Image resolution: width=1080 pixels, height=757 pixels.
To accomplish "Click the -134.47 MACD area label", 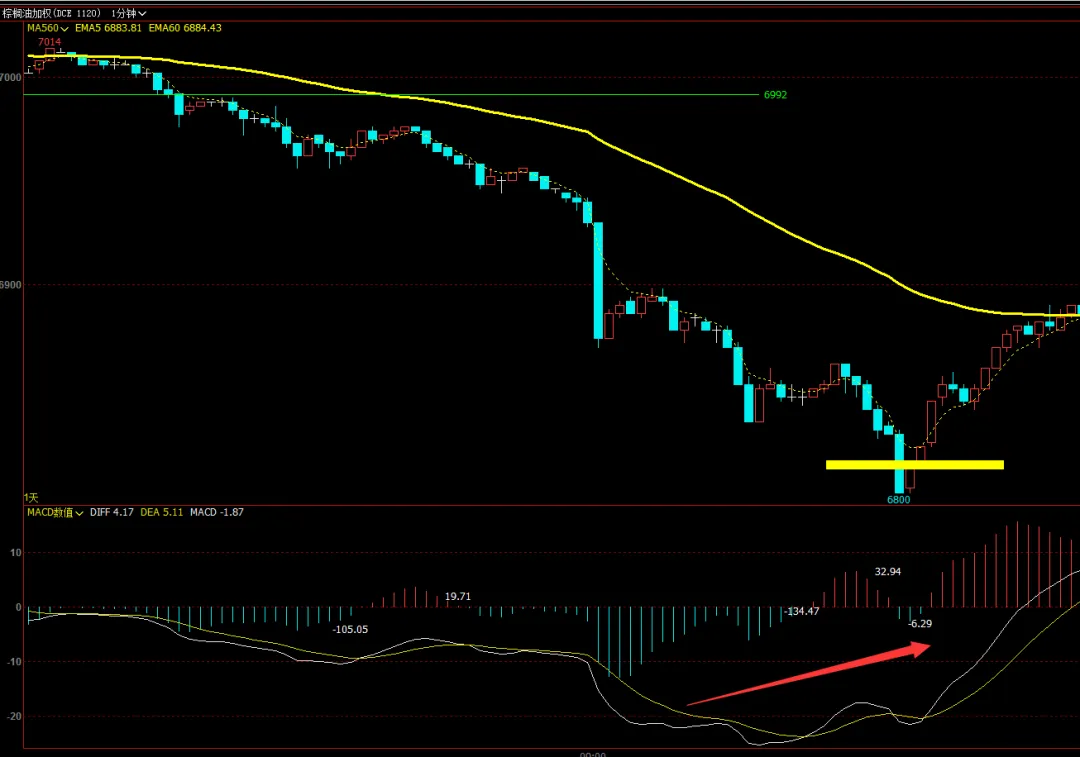I will tap(802, 612).
